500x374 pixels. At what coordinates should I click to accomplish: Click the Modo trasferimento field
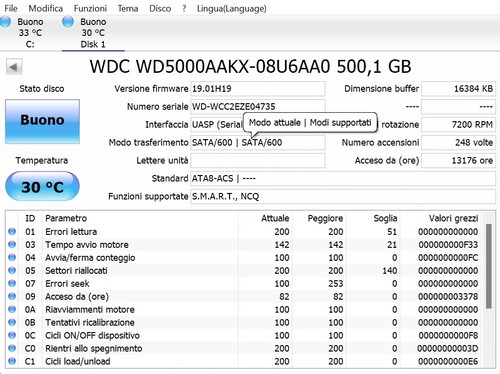[258, 143]
